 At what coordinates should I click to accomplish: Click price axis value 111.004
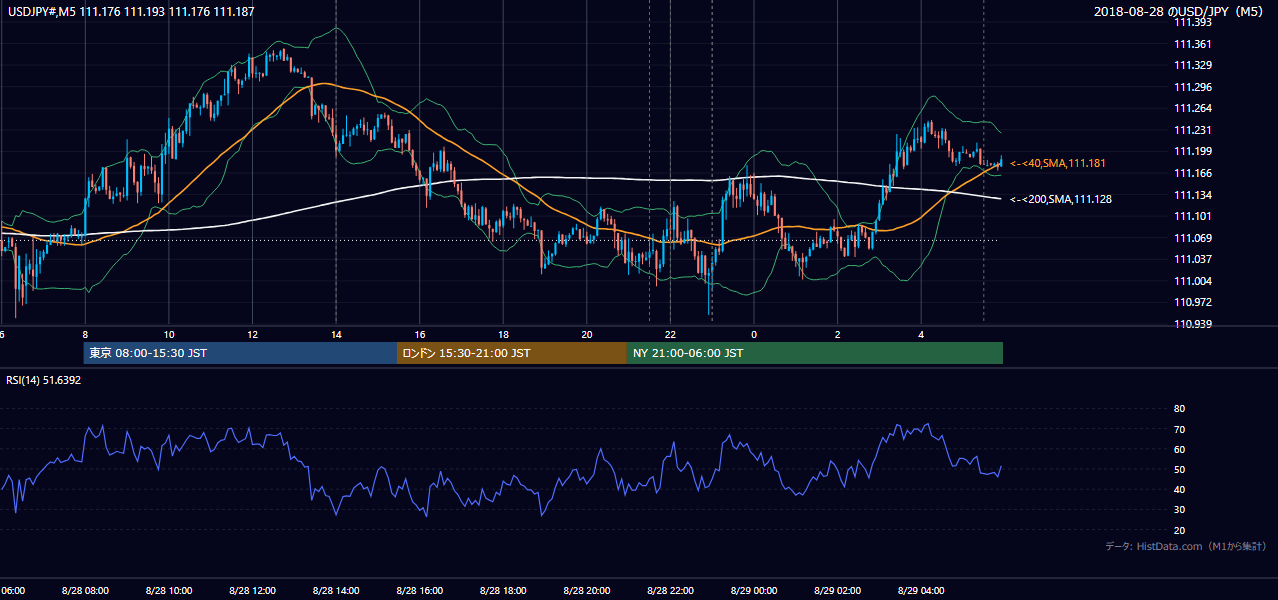click(x=1192, y=281)
